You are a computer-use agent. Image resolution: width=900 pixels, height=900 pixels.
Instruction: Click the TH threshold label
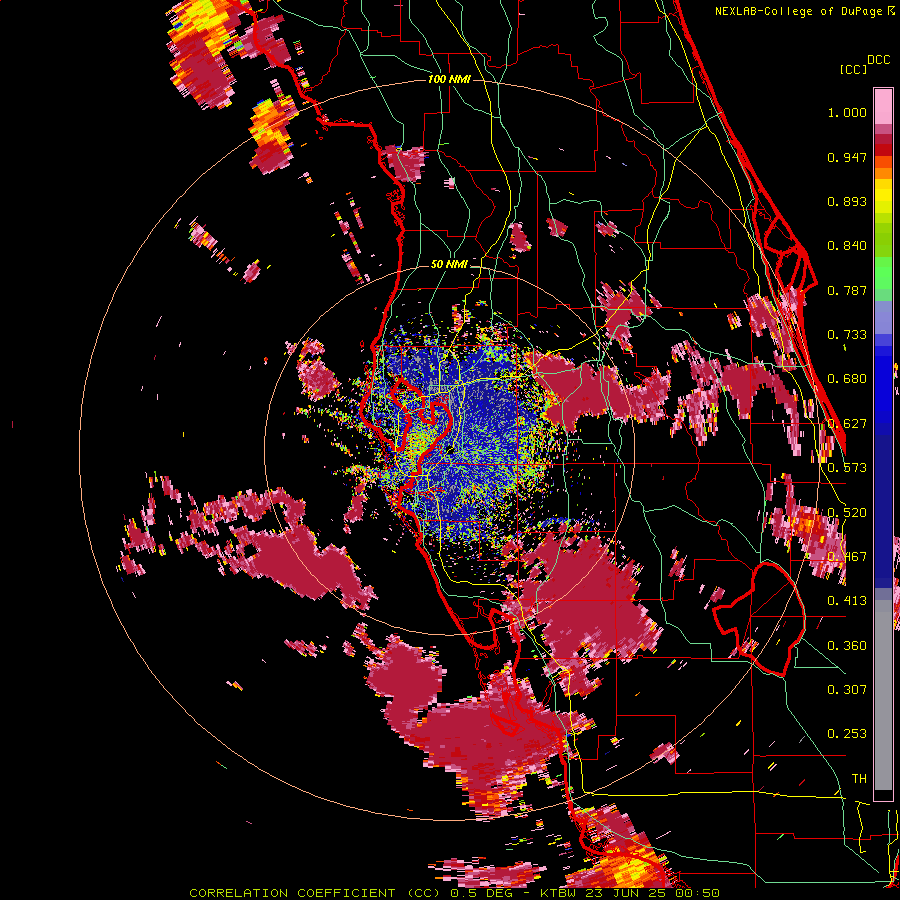(859, 779)
